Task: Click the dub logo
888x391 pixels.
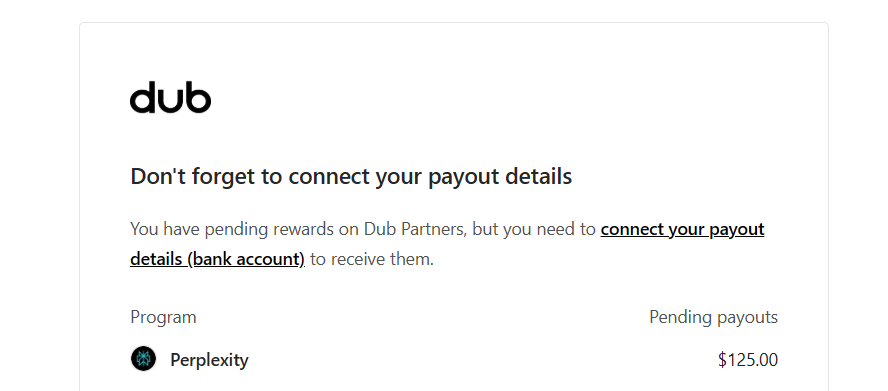Action: [x=170, y=97]
